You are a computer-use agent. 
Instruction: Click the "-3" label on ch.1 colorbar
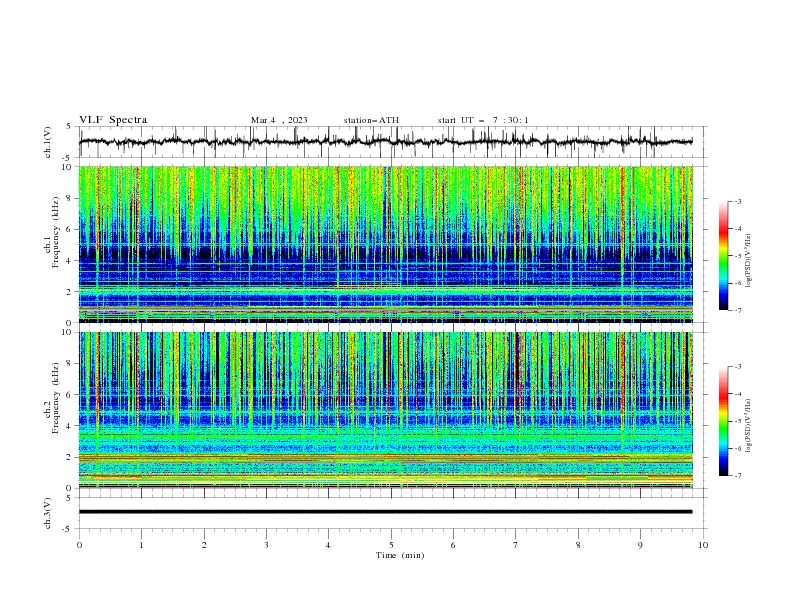pos(738,201)
